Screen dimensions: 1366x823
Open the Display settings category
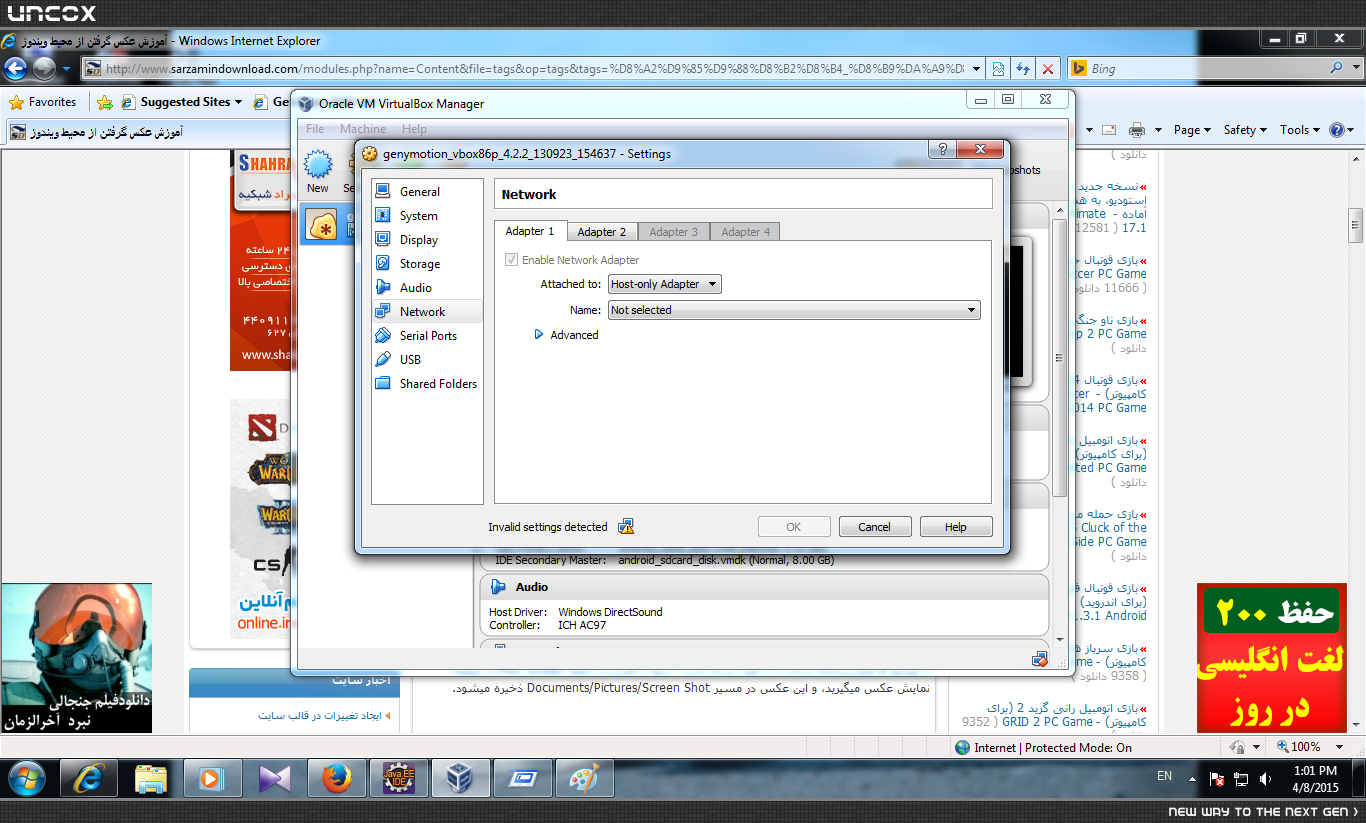[427, 239]
